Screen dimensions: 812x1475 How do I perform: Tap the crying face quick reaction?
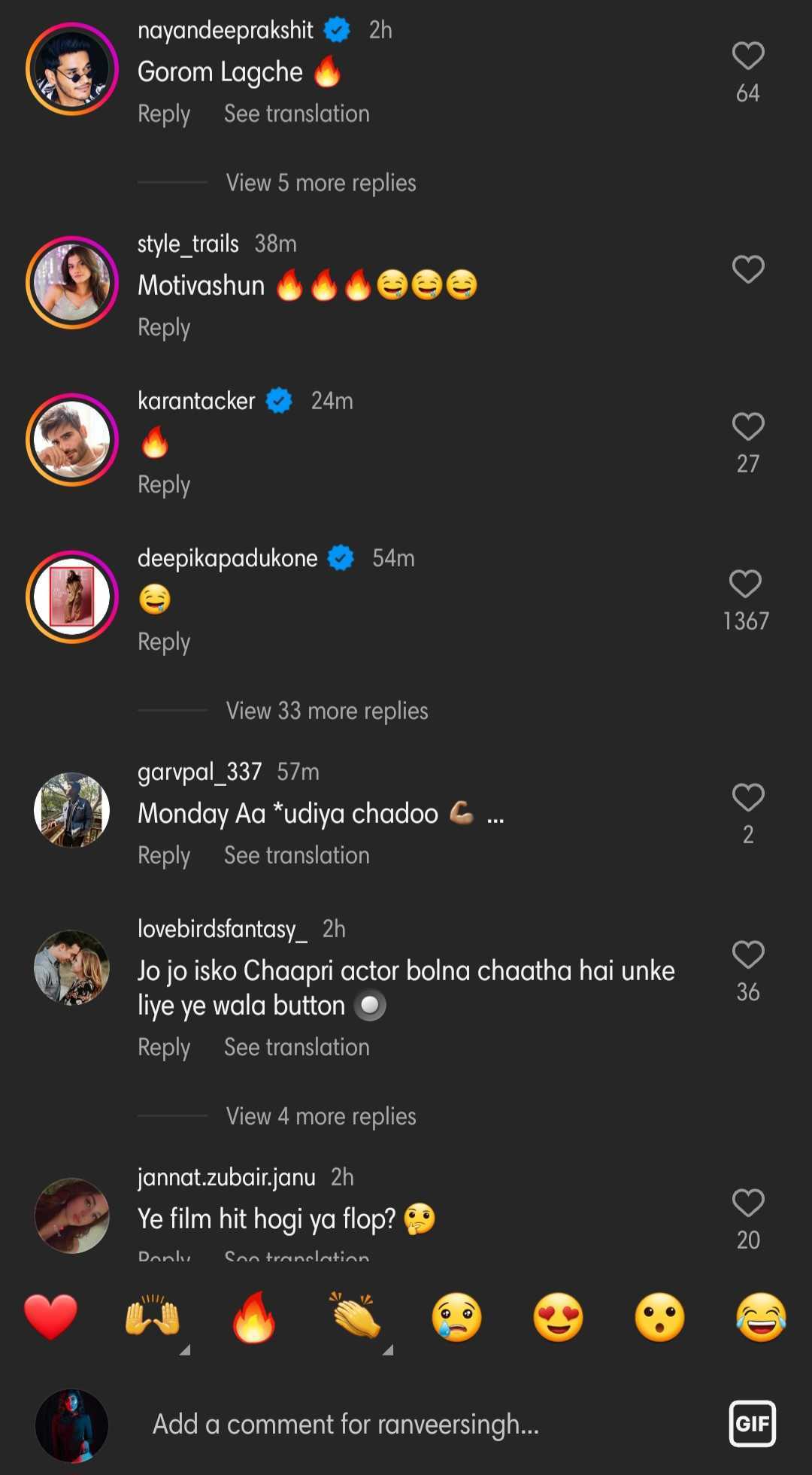tap(456, 1318)
